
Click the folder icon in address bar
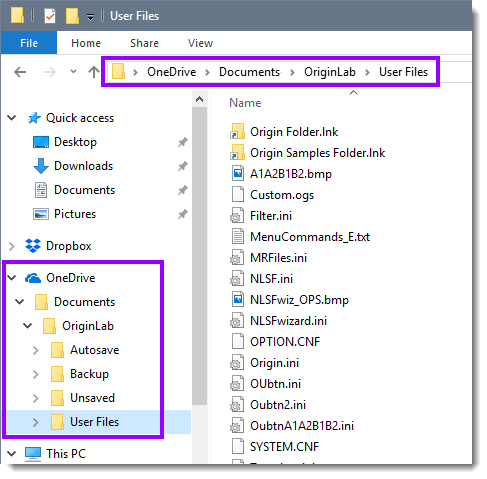coord(118,71)
